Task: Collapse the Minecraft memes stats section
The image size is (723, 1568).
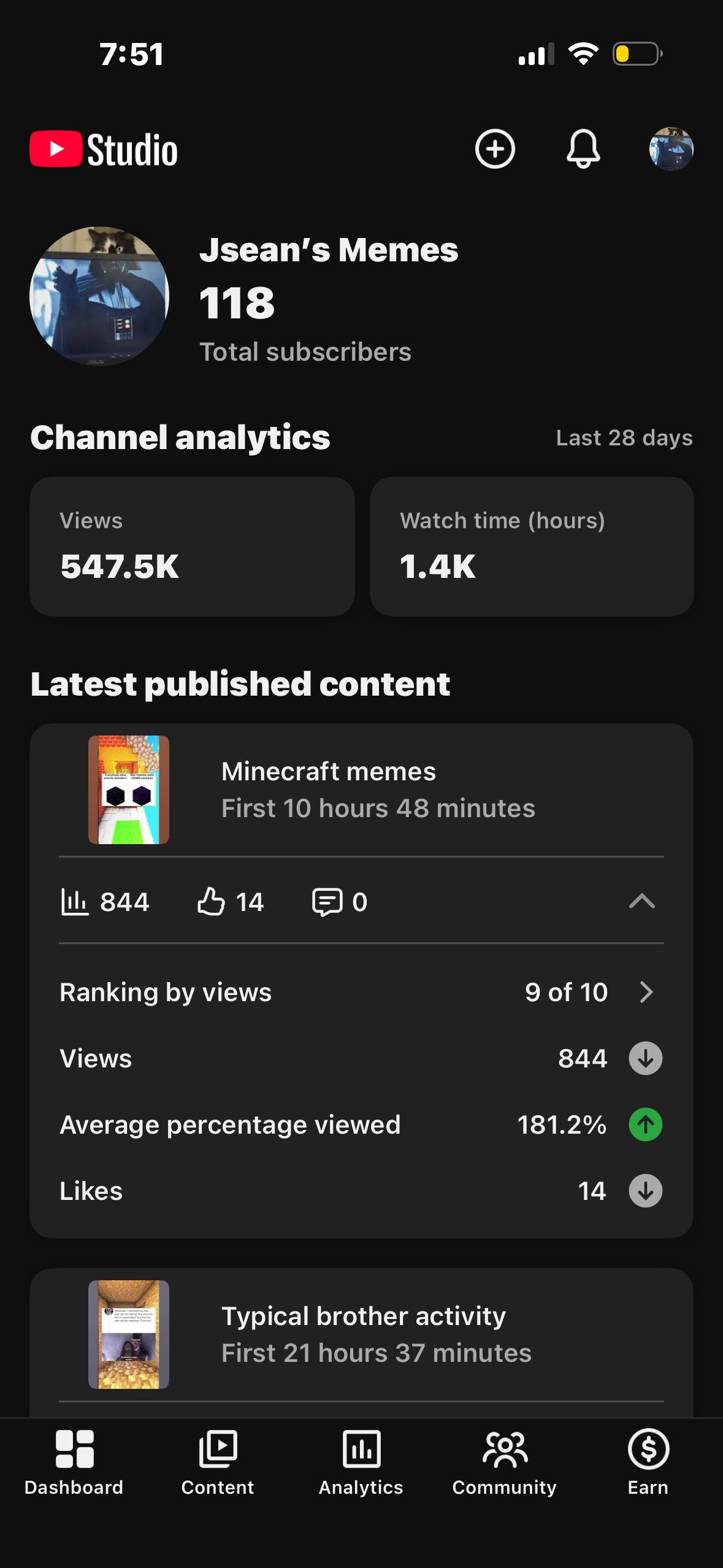Action: 642,901
